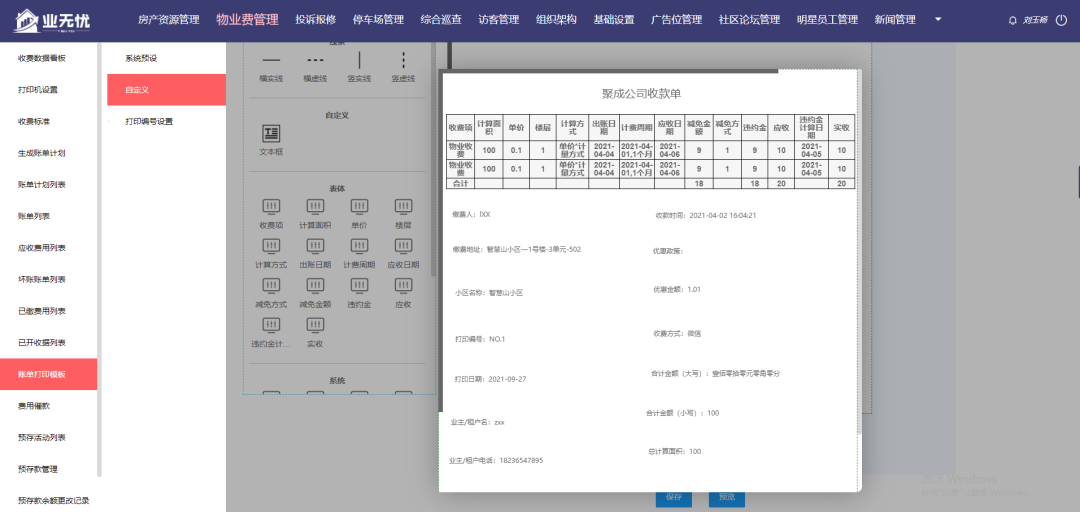The height and width of the screenshot is (512, 1080).
Task: Choose the 减免方式 table field icon
Action: (x=271, y=285)
